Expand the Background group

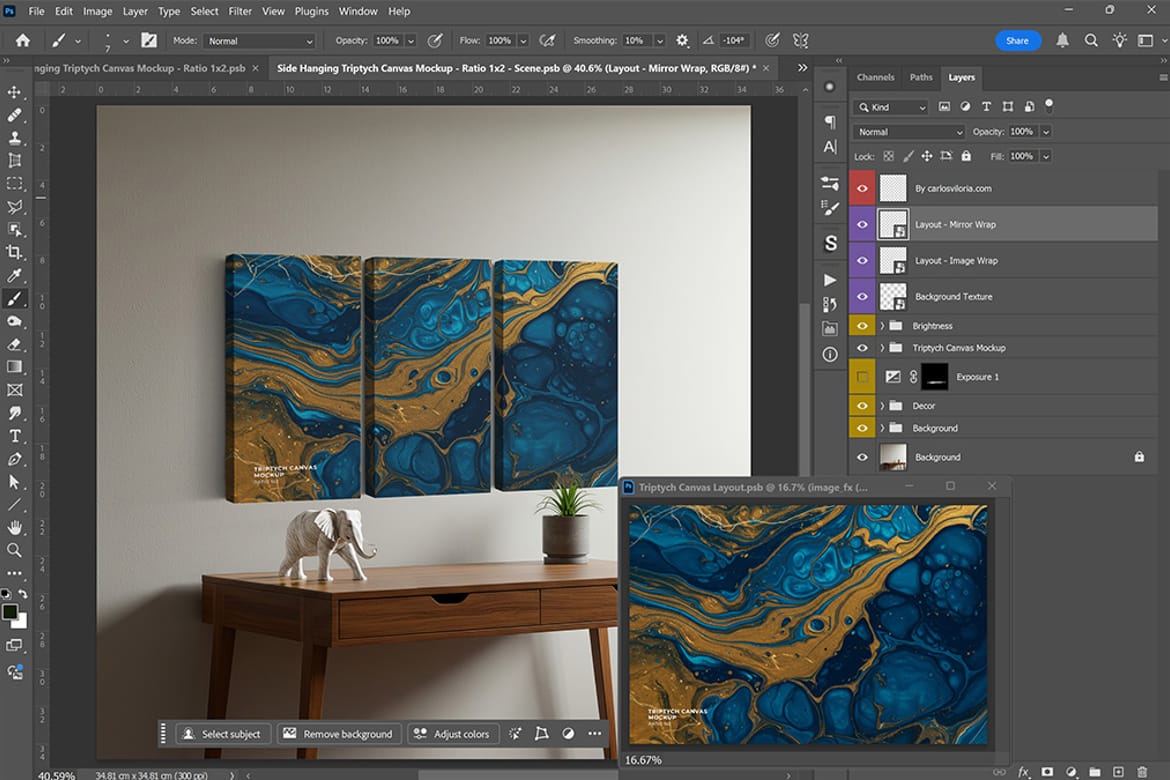pyautogui.click(x=882, y=428)
